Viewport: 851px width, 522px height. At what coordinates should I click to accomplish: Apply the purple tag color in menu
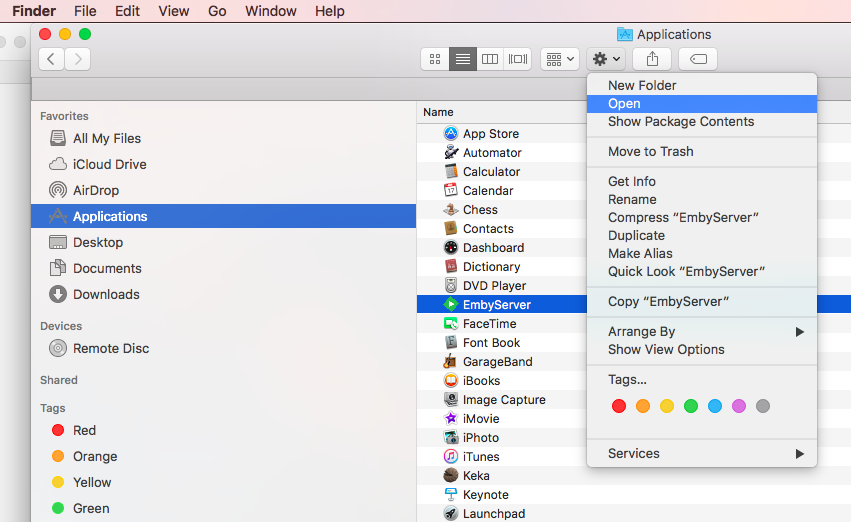(739, 406)
